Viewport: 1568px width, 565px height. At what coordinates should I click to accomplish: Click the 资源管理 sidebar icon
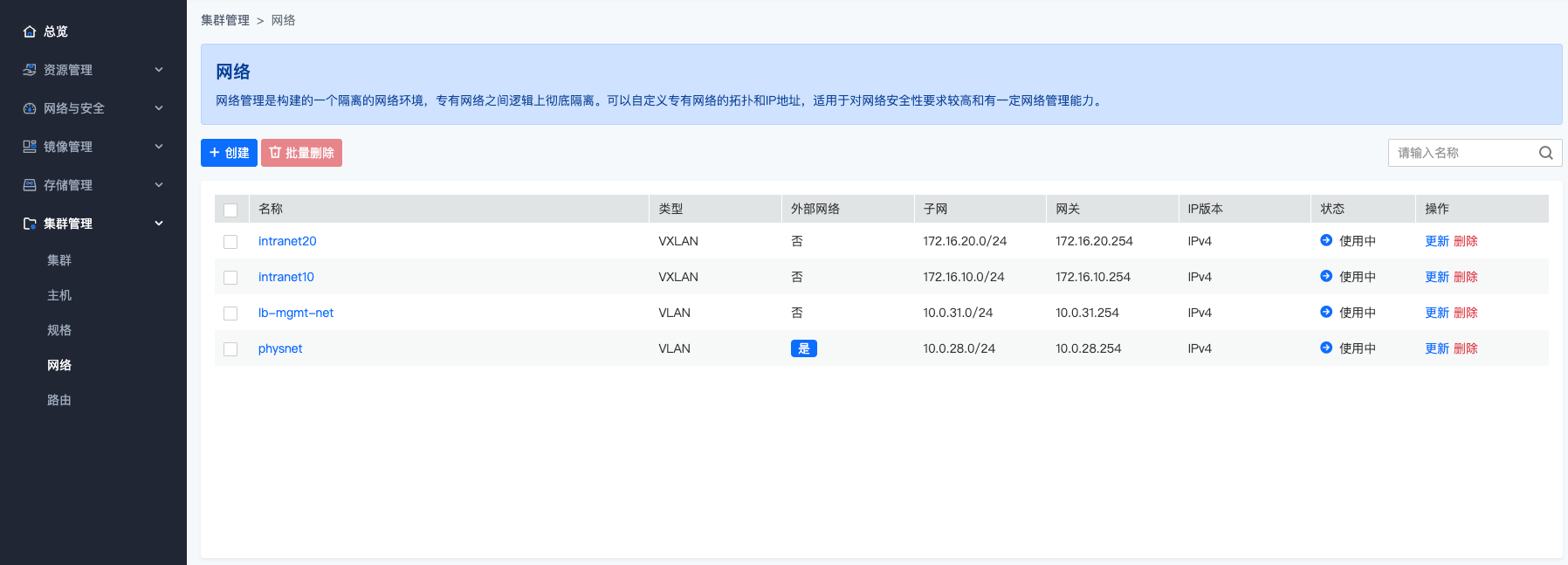30,70
